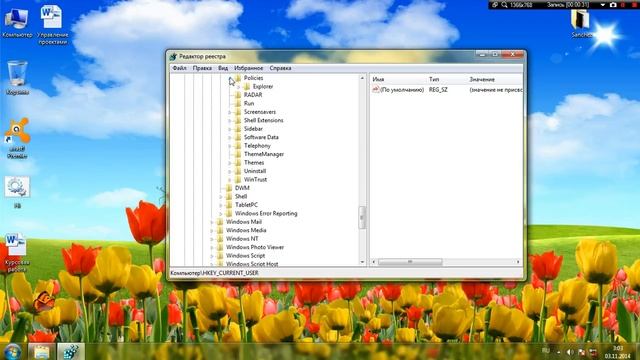
Task: Click the Screensavers folder icon
Action: pyautogui.click(x=238, y=112)
